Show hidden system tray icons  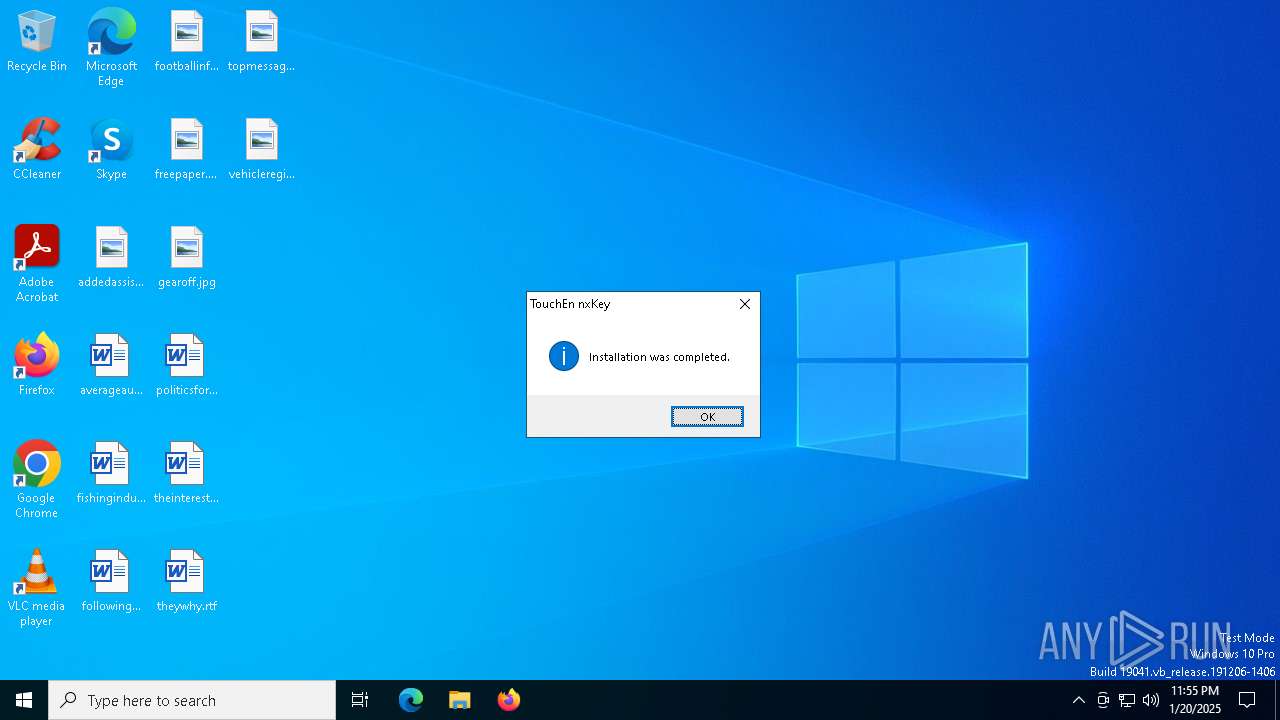(x=1078, y=700)
